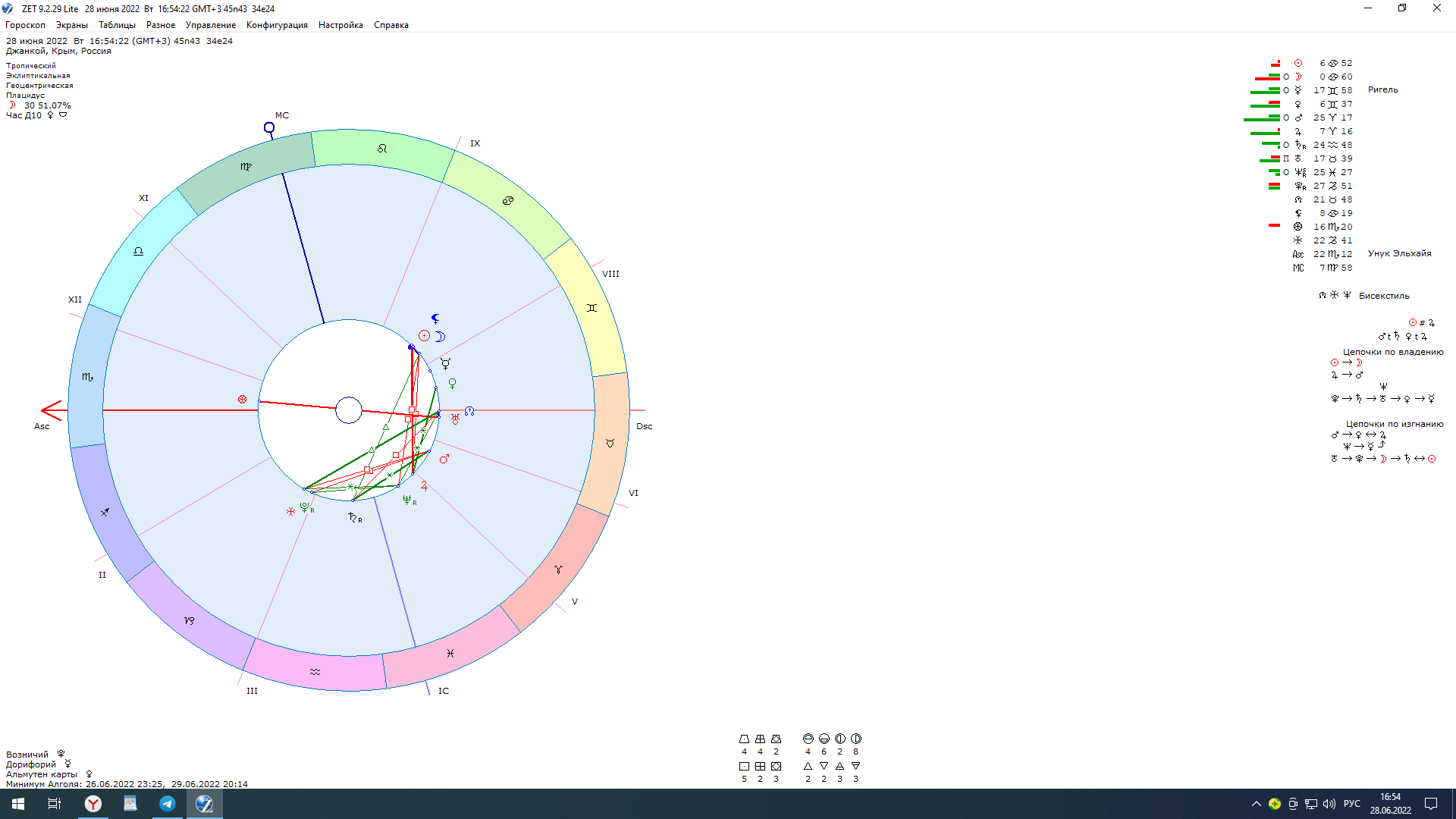Click the Sun symbol in the positions table
This screenshot has height=819, width=1456.
tap(1298, 63)
